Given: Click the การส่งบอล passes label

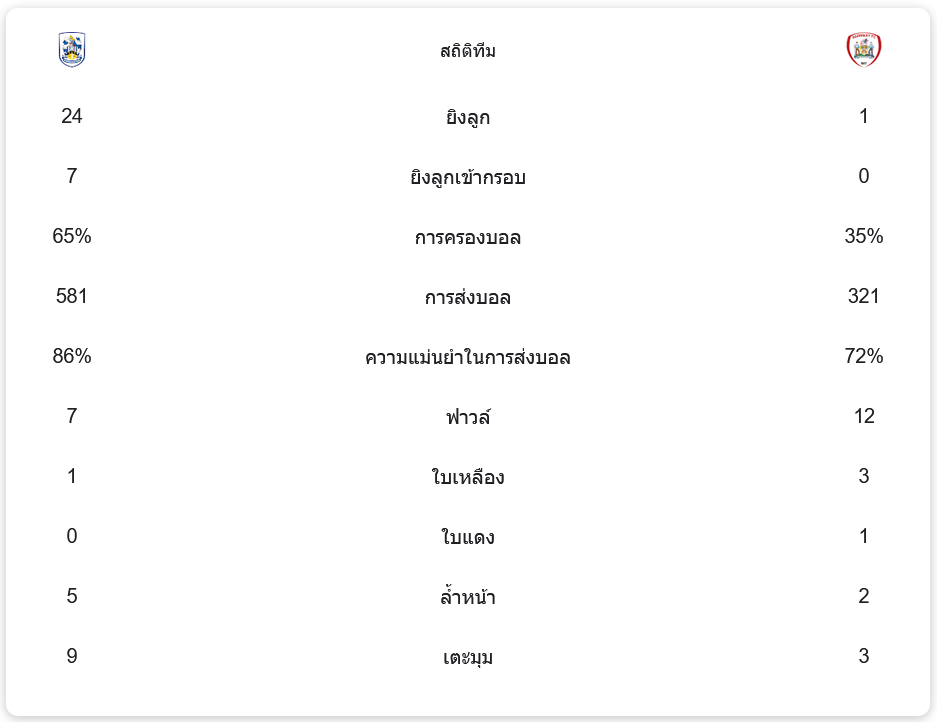Looking at the screenshot, I should click(468, 298).
